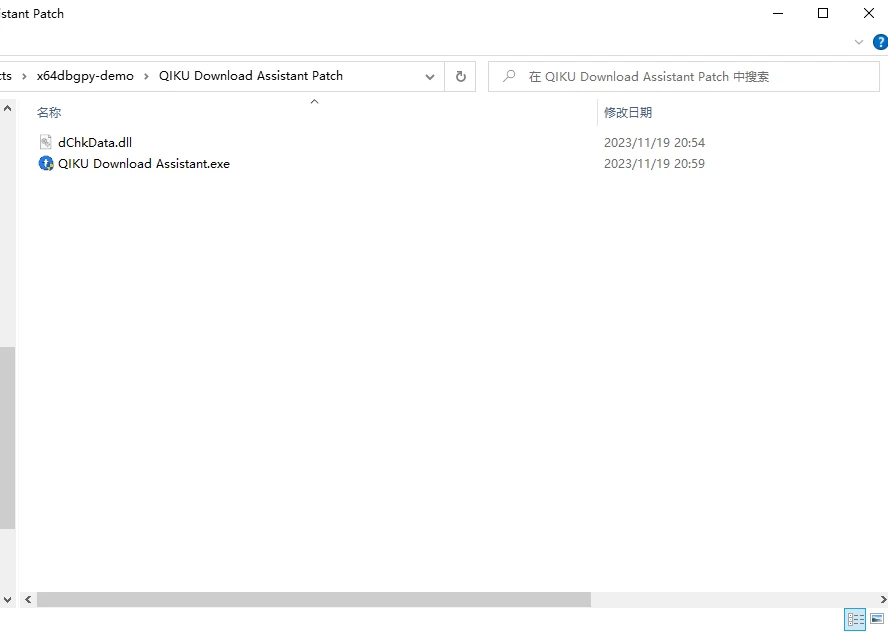The image size is (888, 632).
Task: Click horizontal scrollbar right arrow
Action: click(883, 599)
